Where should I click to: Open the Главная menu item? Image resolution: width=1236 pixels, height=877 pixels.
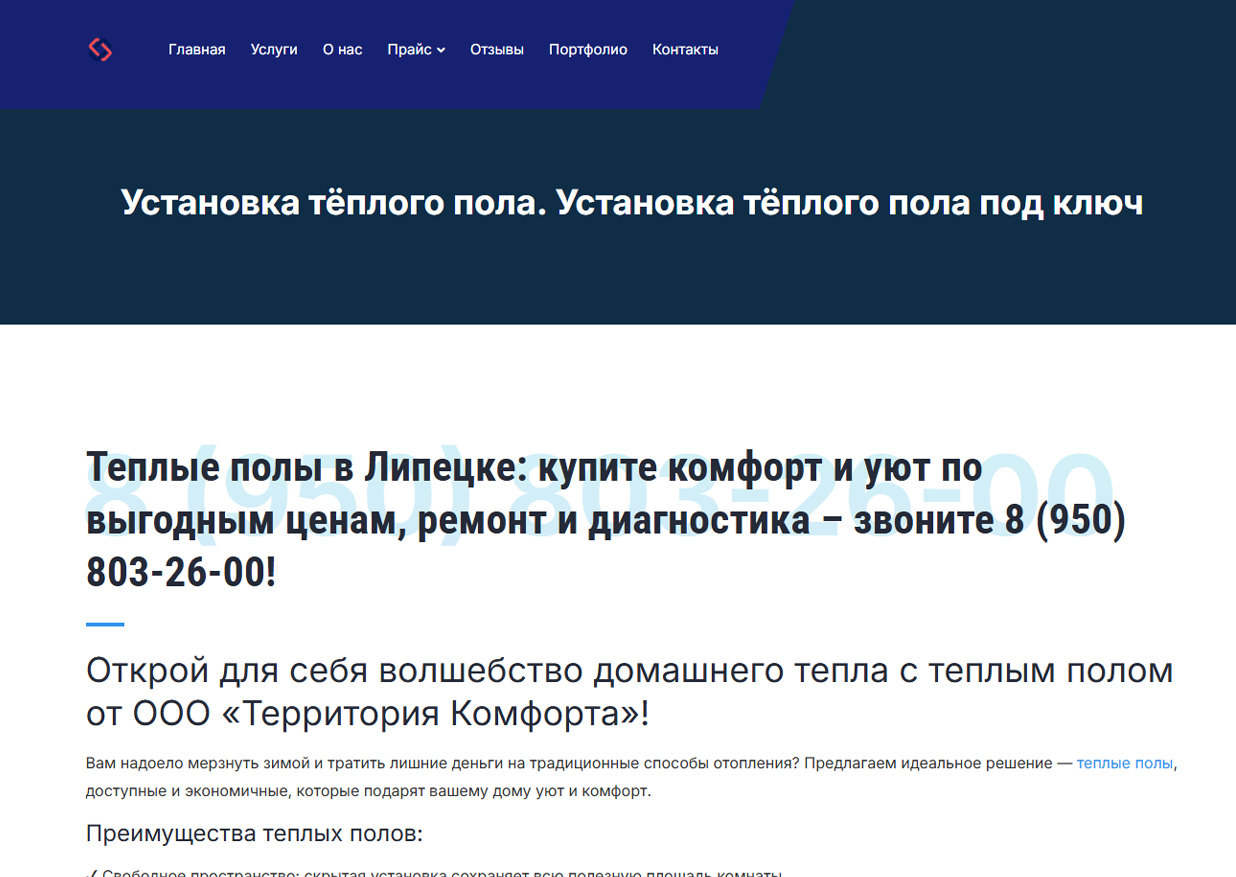[197, 49]
